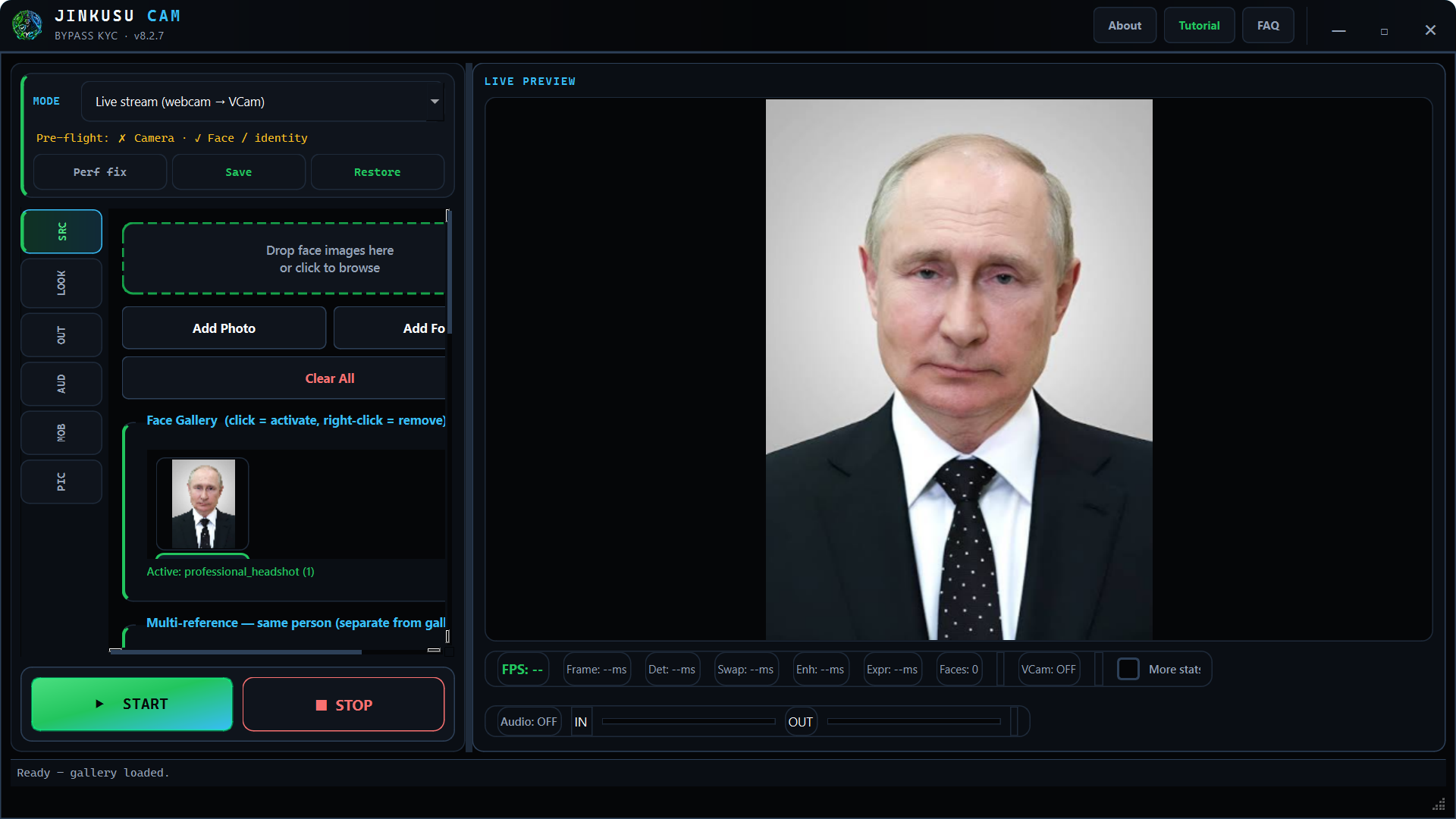1456x819 pixels.
Task: Save the current settings
Action: (239, 172)
